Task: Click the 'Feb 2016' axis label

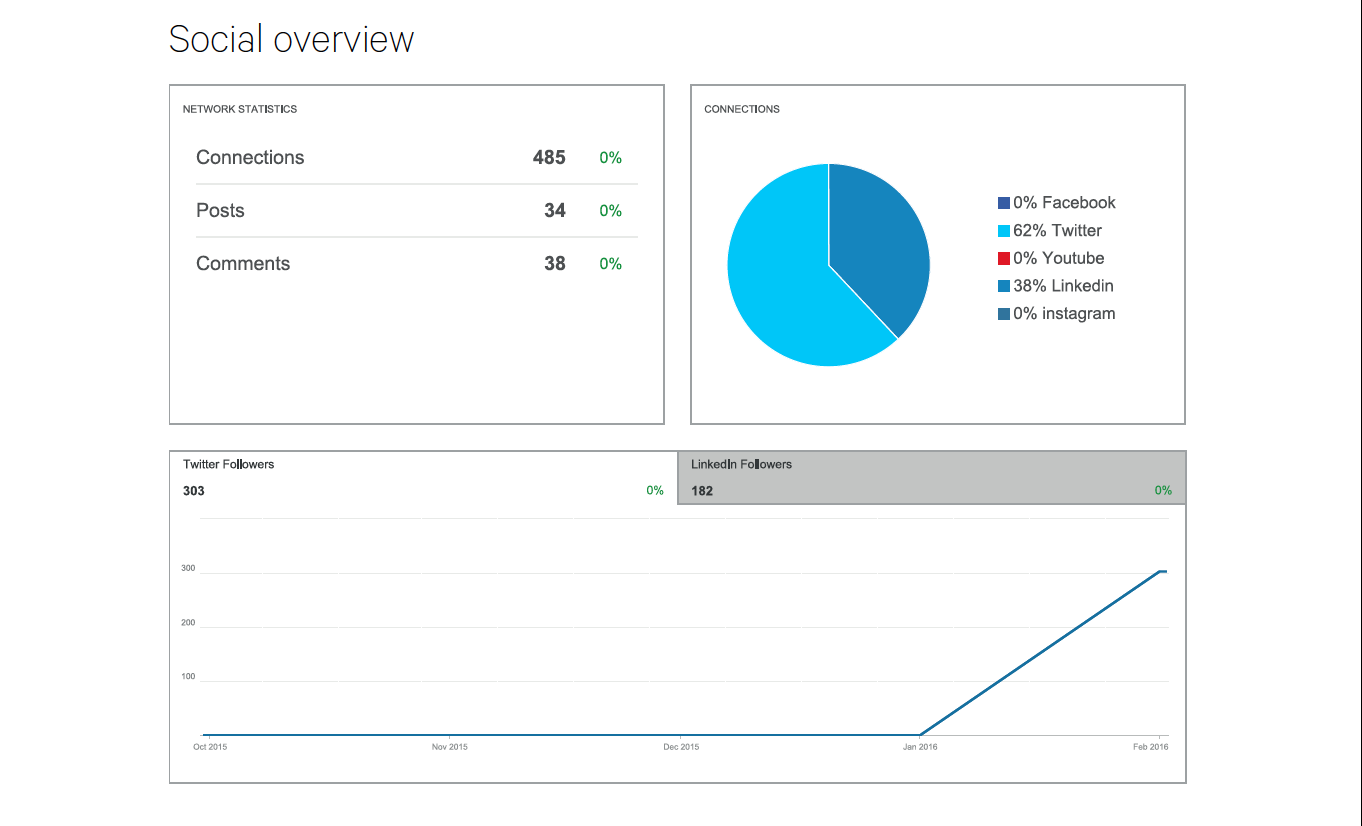Action: click(1151, 747)
